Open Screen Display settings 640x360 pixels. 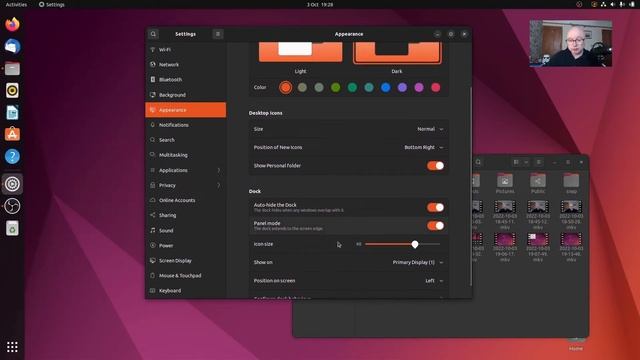(x=186, y=260)
